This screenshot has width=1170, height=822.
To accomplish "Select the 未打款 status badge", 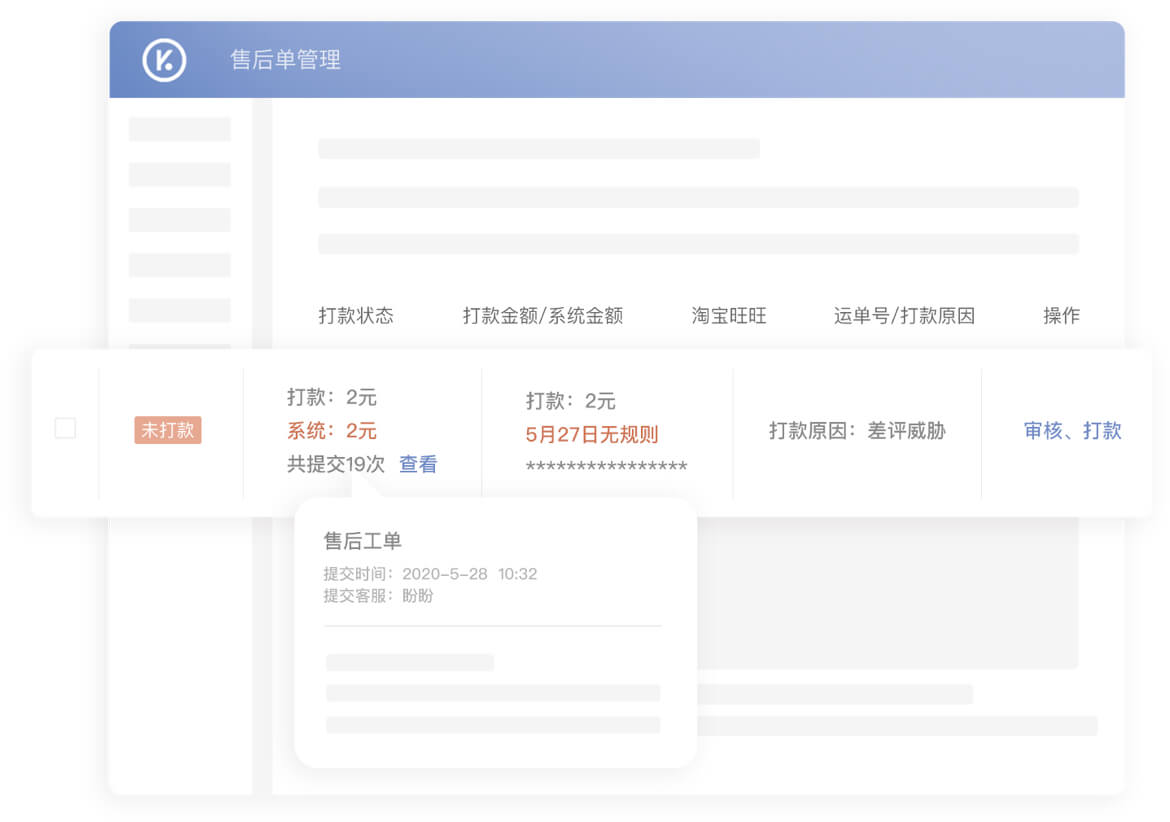I will [x=168, y=431].
